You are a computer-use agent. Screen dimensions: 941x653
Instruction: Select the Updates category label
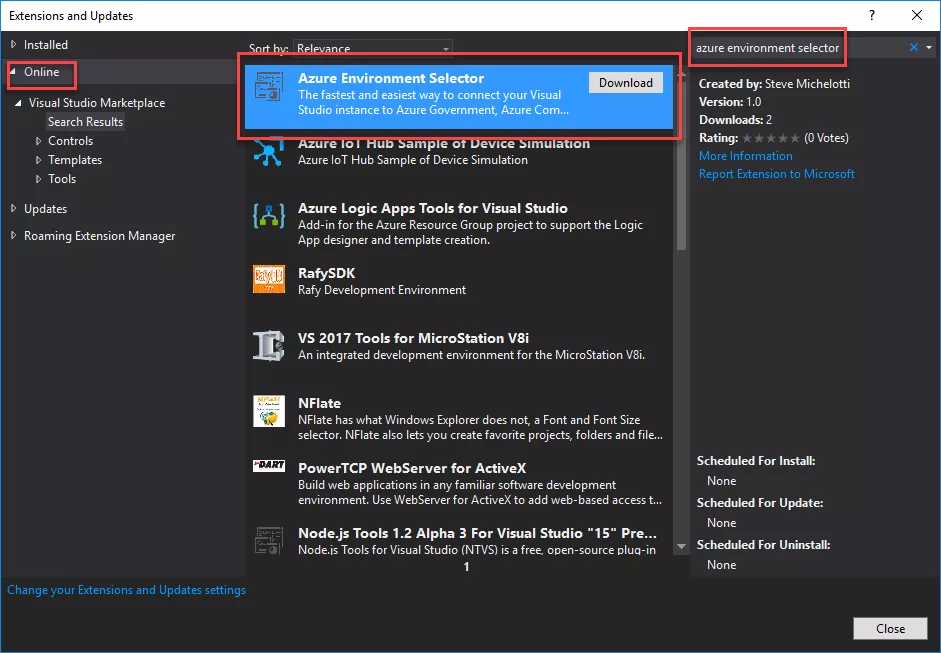pos(45,208)
